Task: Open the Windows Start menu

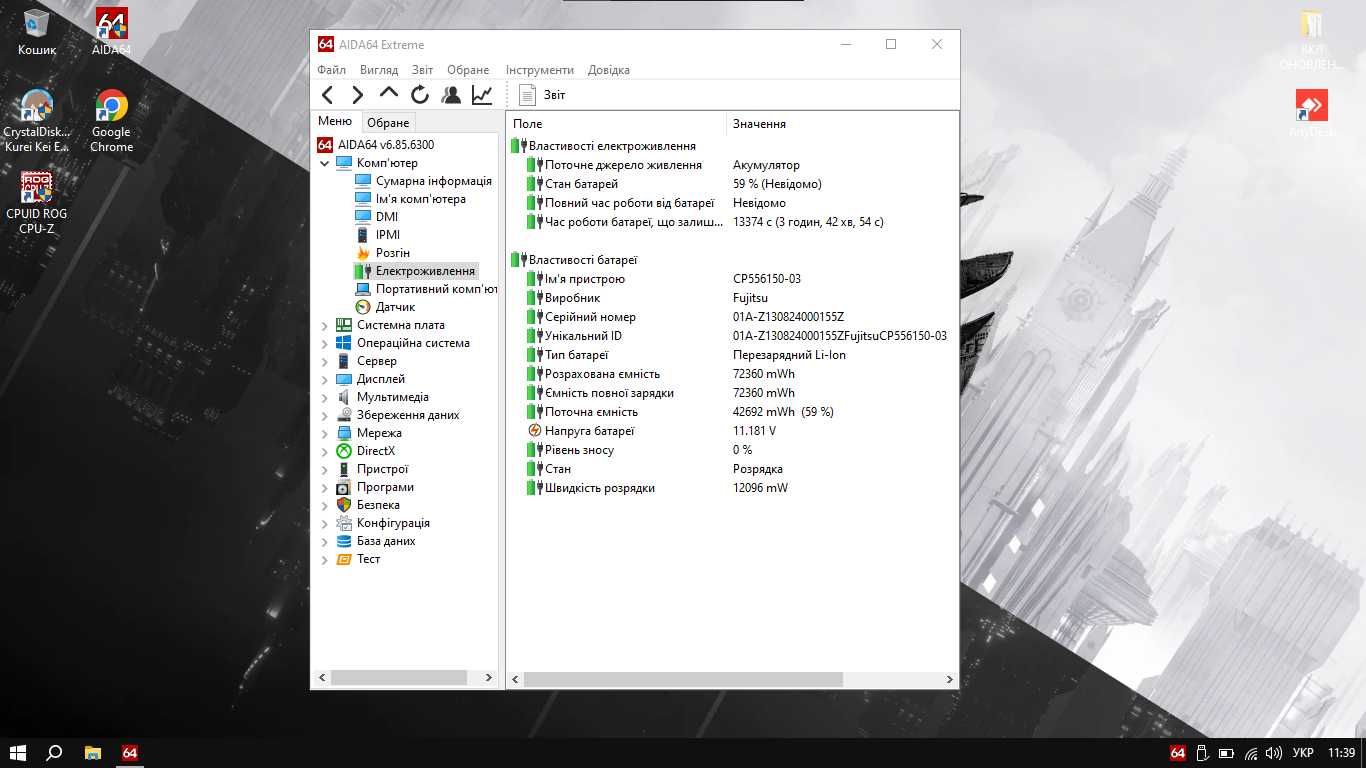Action: click(17, 753)
